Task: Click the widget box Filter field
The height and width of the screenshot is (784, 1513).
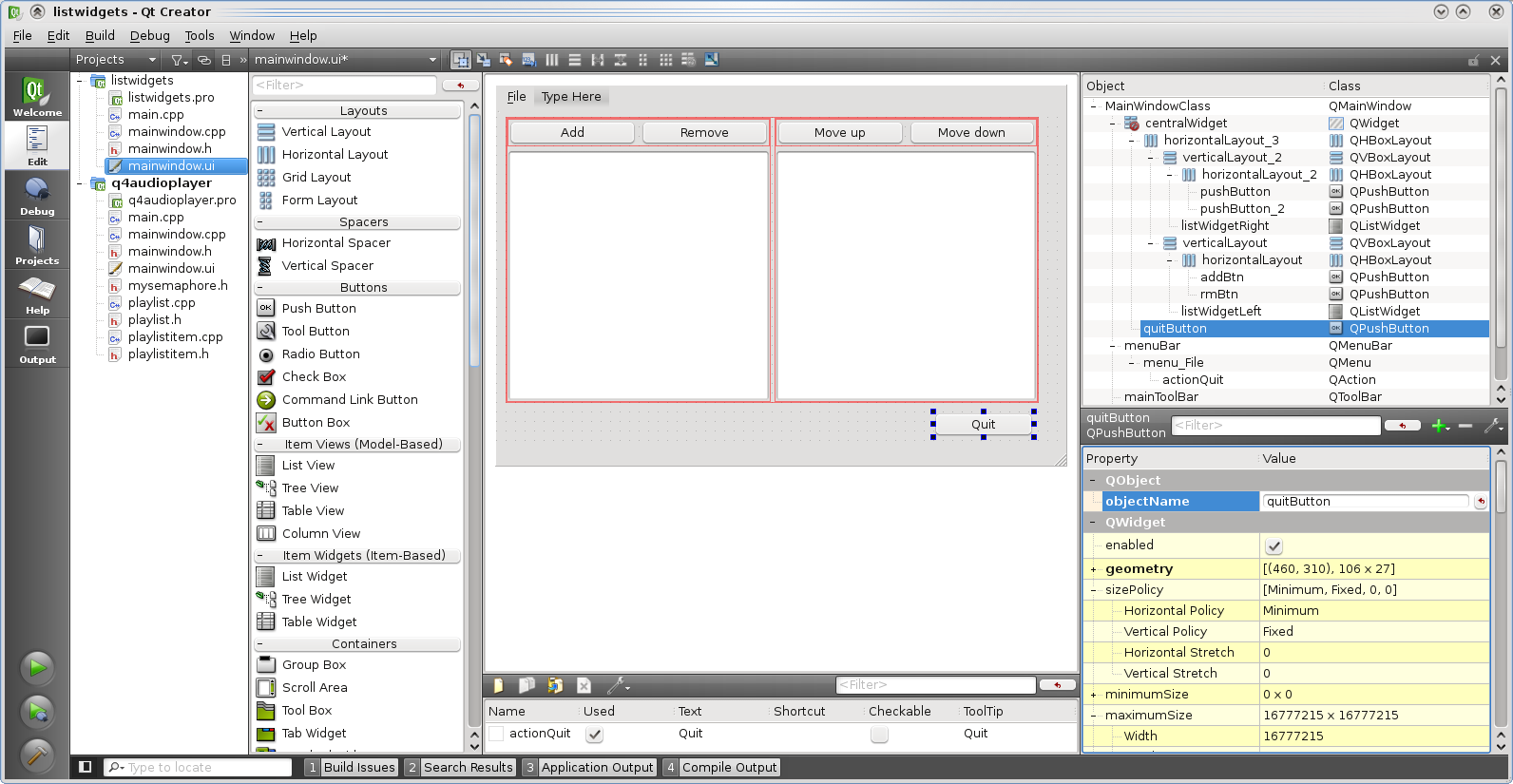Action: (x=344, y=86)
